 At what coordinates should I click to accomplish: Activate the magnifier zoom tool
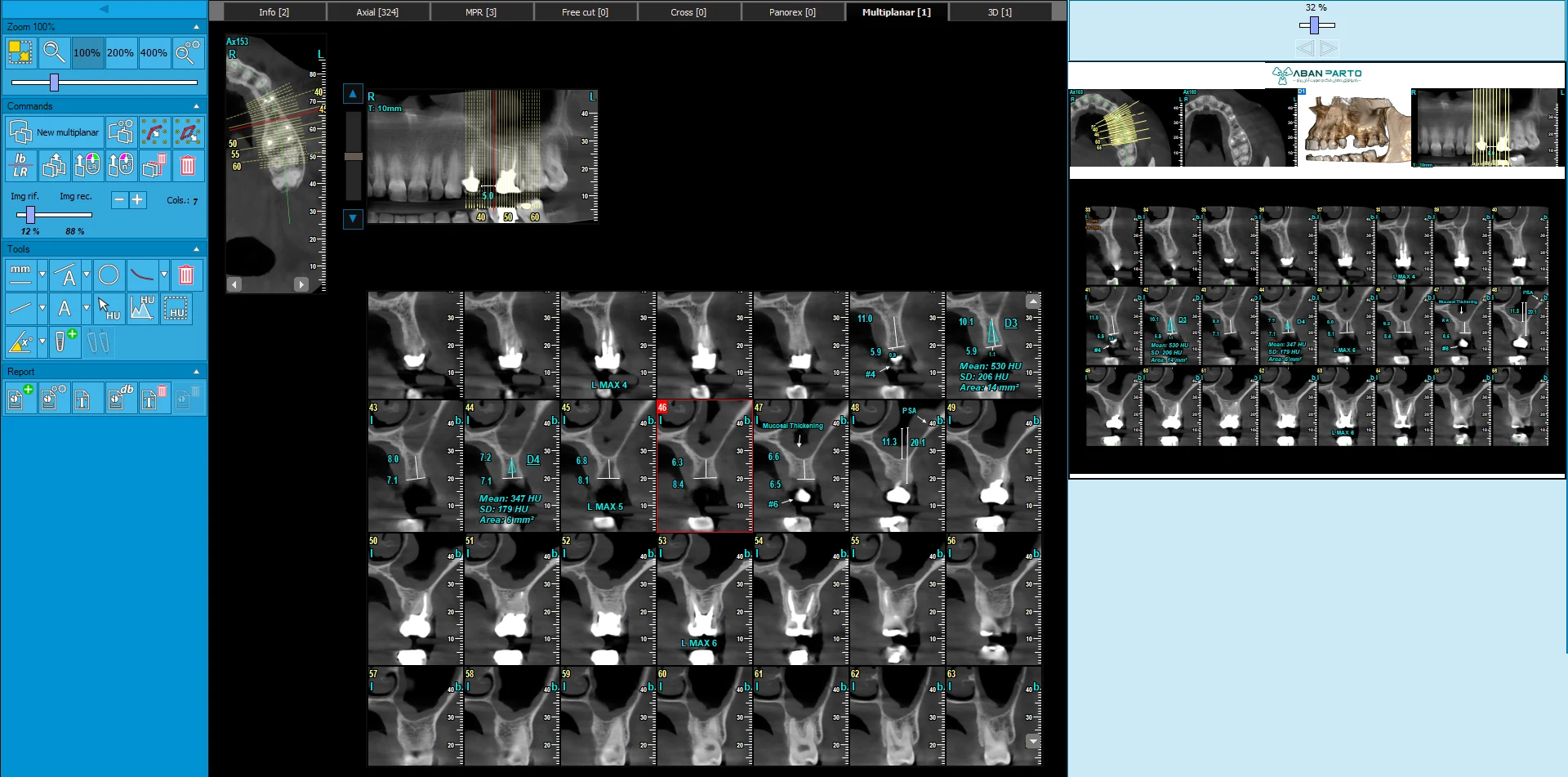coord(54,53)
